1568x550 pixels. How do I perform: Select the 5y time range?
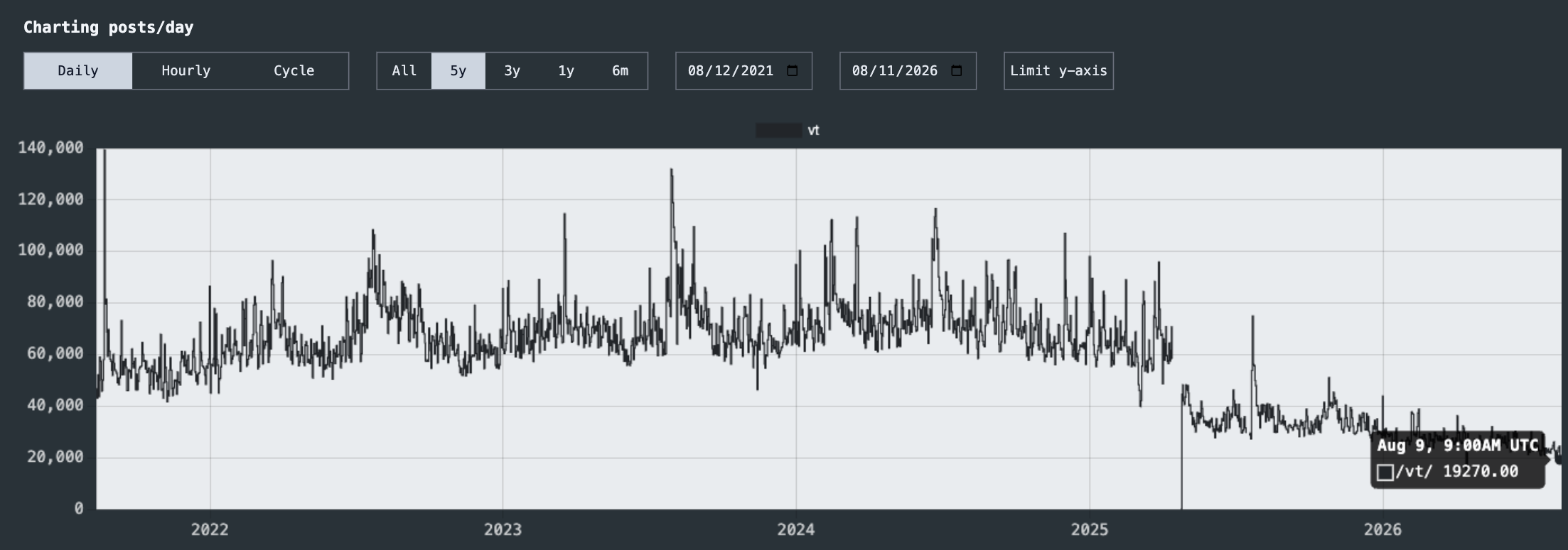pyautogui.click(x=458, y=71)
